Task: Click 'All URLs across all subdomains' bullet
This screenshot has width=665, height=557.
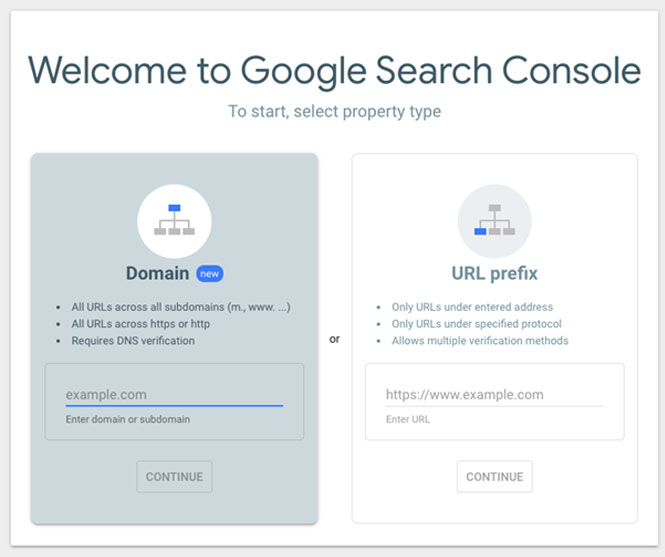Action: tap(181, 307)
